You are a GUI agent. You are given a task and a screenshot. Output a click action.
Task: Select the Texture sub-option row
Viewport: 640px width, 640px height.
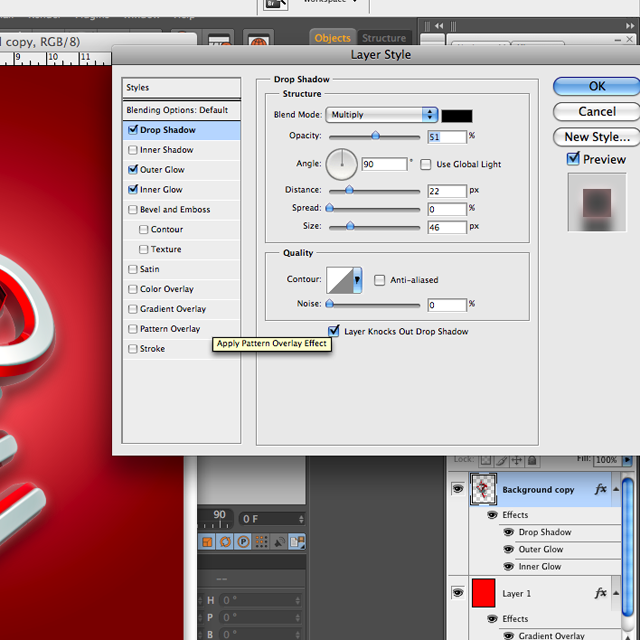pos(181,249)
